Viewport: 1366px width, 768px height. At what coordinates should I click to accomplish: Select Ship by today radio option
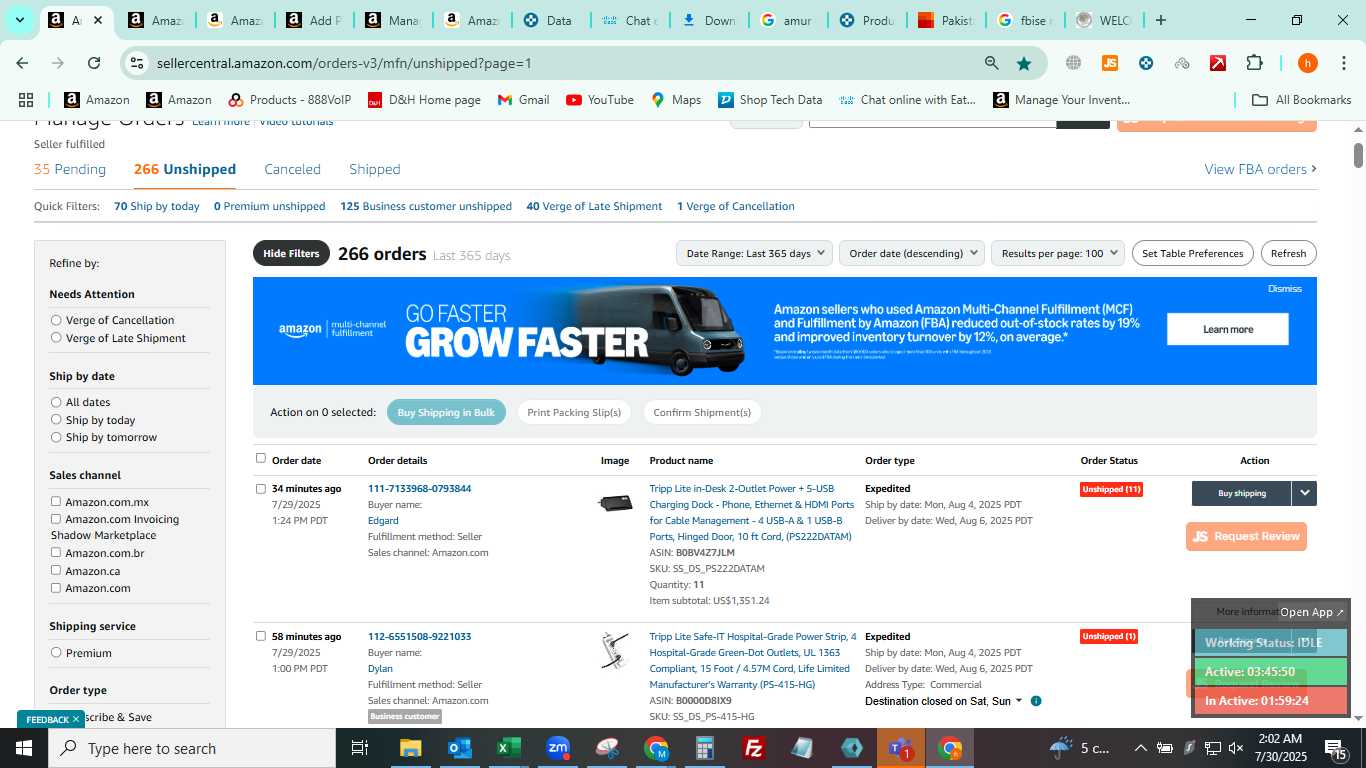point(56,420)
